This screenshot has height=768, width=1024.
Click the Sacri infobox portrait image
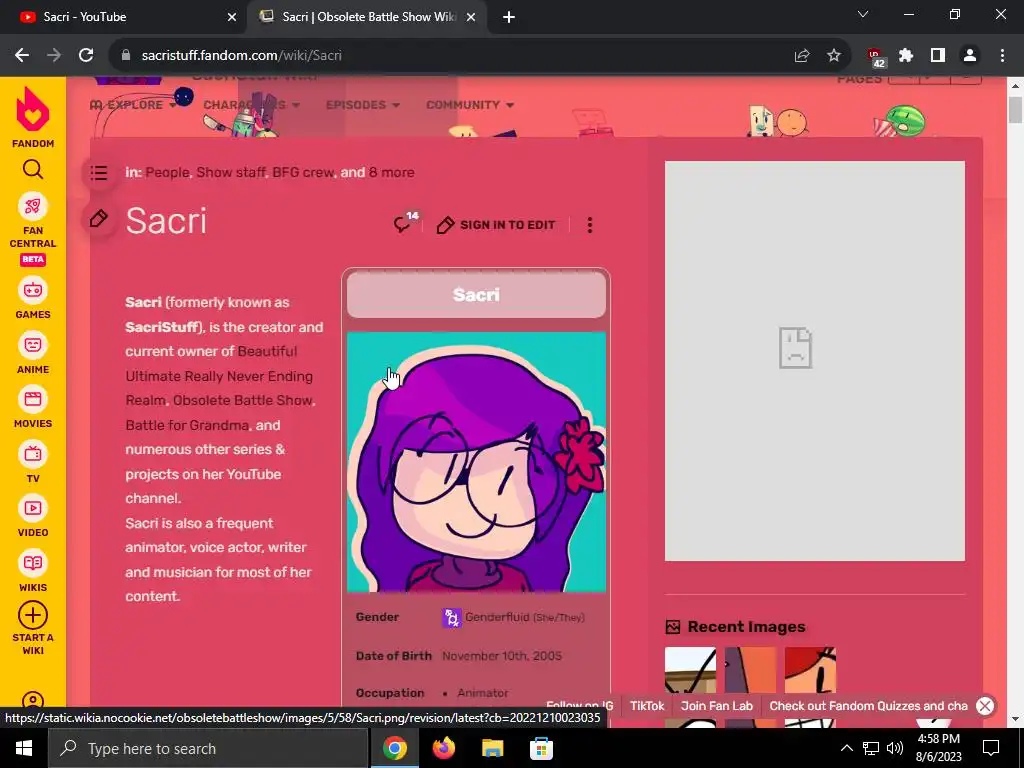476,462
